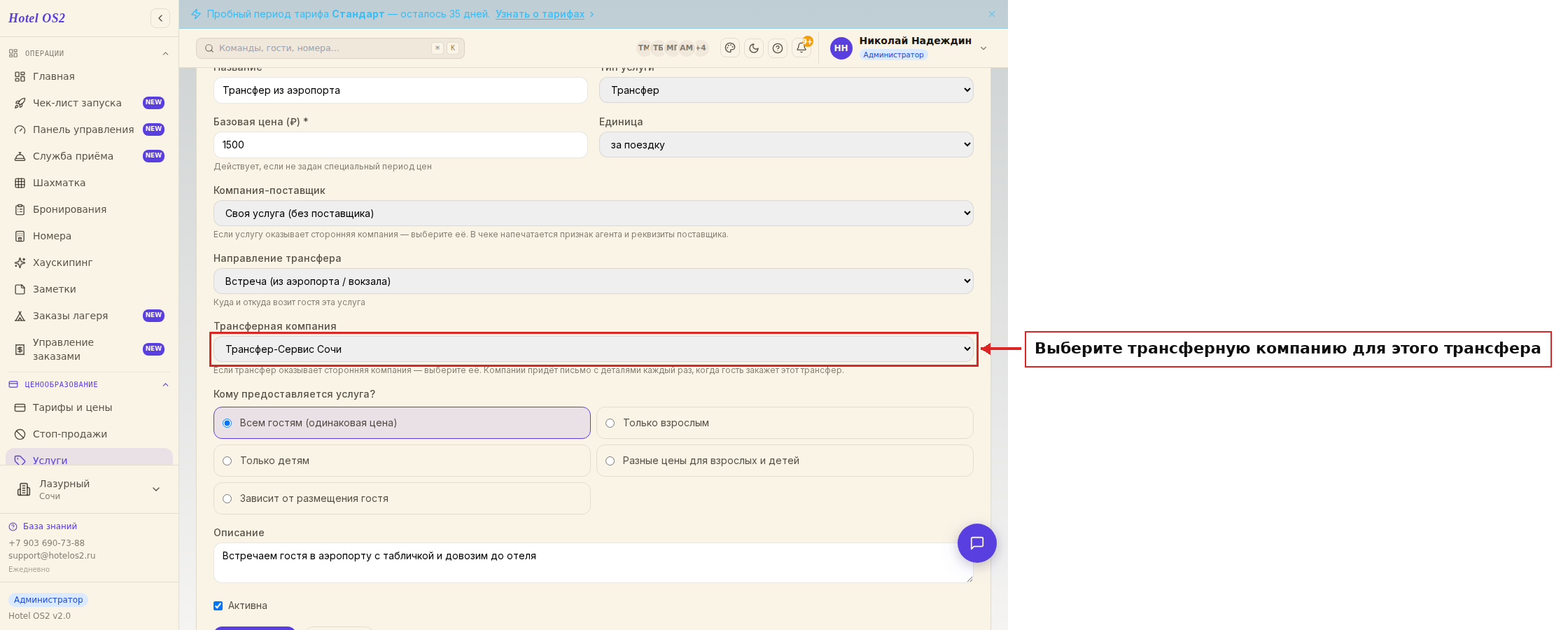Click the Hotel OS2 logo
The width and height of the screenshot is (1568, 630).
pyautogui.click(x=36, y=18)
